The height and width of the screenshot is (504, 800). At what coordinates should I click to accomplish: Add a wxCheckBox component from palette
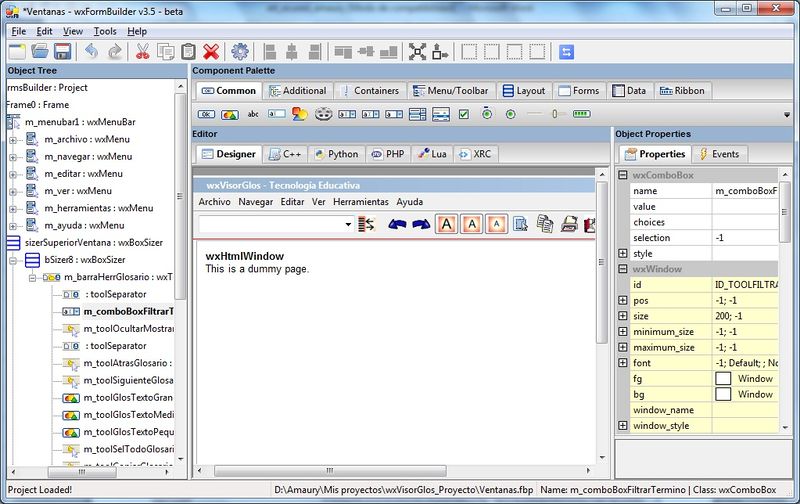[x=464, y=114]
